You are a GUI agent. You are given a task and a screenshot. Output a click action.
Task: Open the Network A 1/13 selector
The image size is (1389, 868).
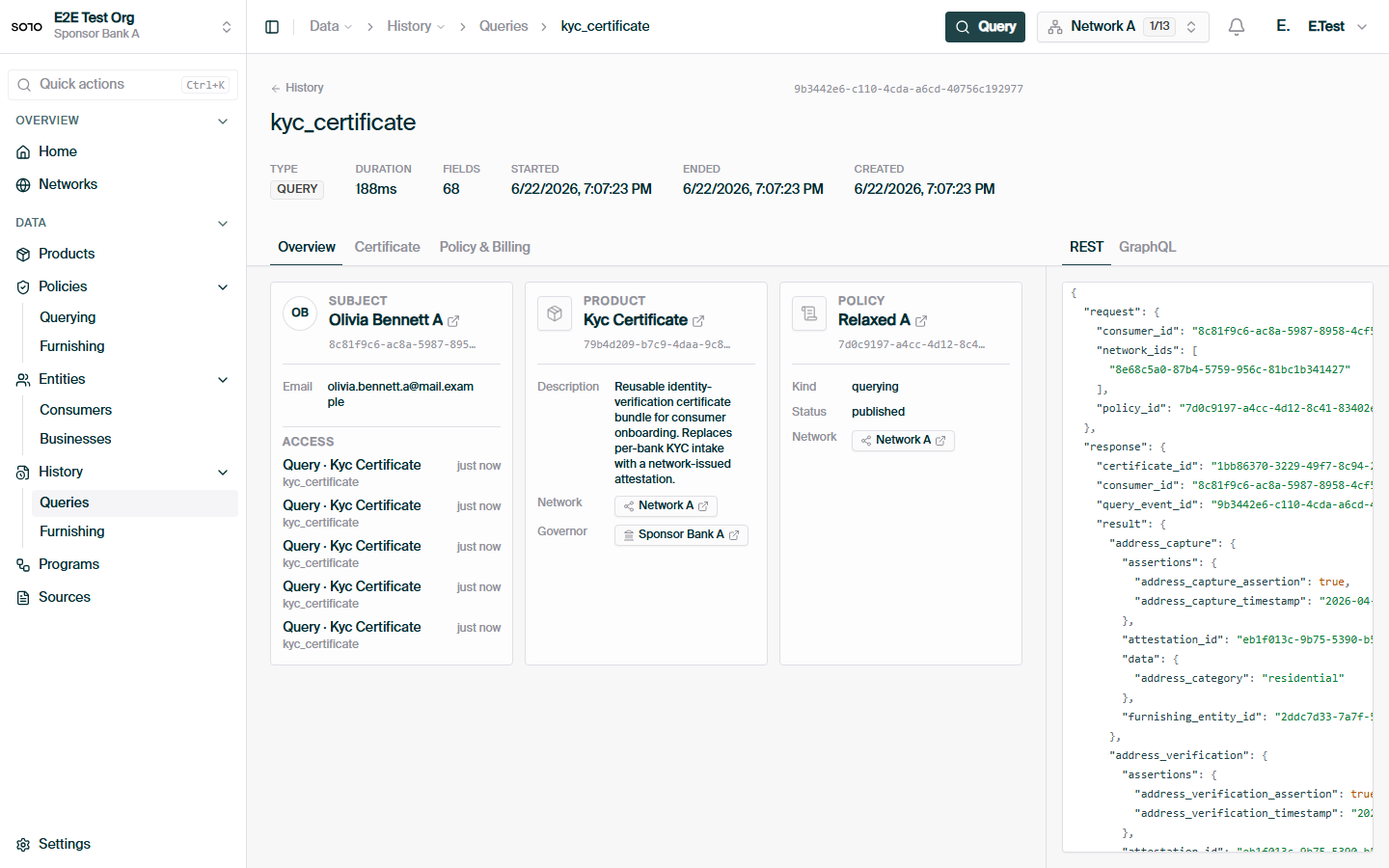click(x=1124, y=27)
